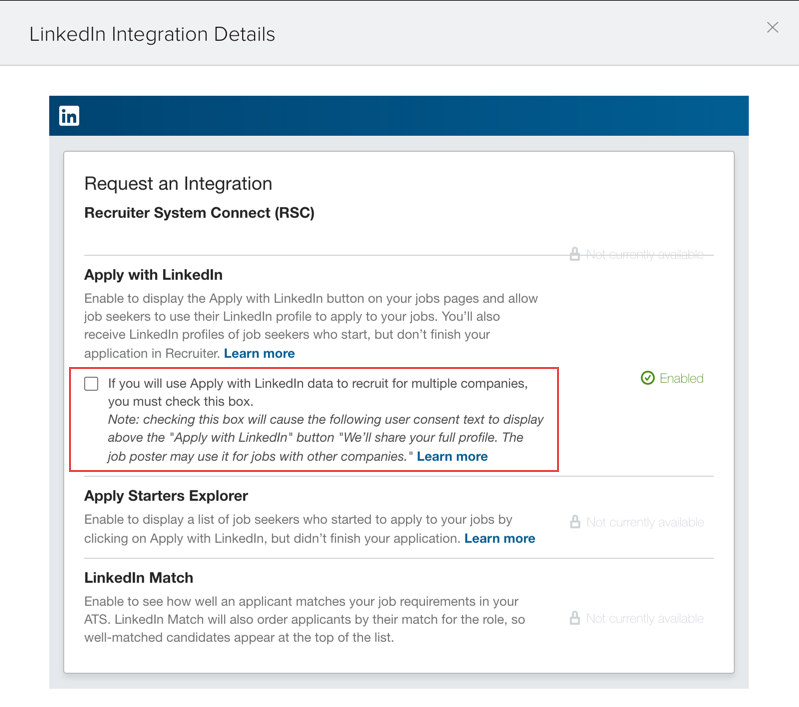Click lock icon for LinkedIn Match
The image size is (799, 707).
point(575,619)
